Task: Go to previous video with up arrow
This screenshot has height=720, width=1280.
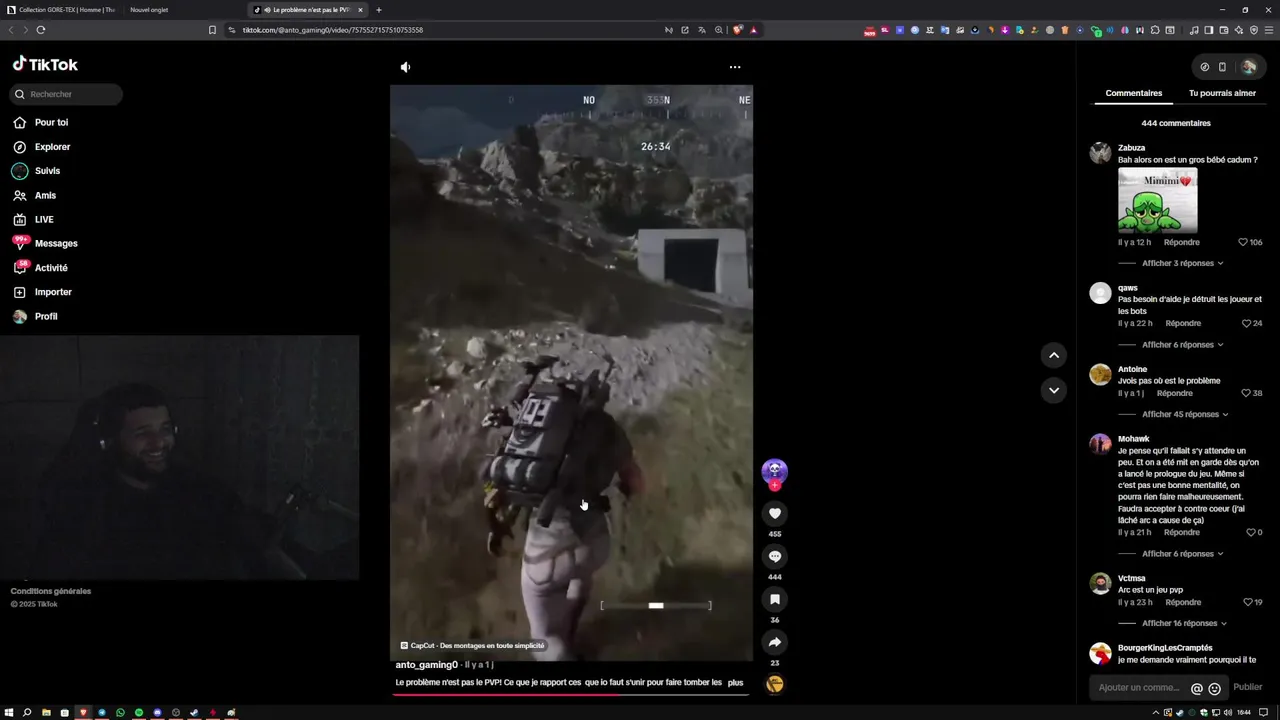Action: point(1054,355)
